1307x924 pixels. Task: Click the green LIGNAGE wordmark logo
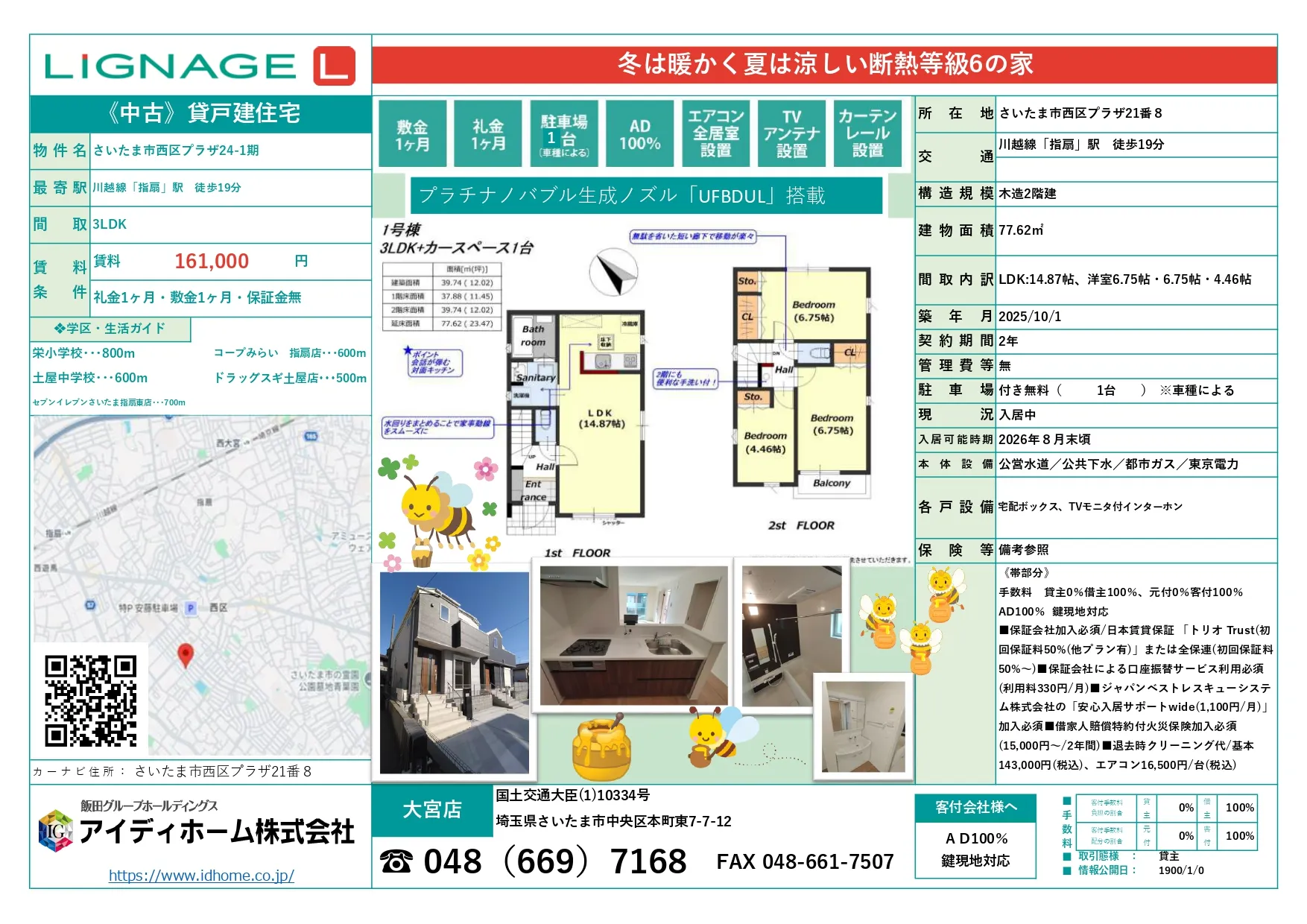coord(170,66)
